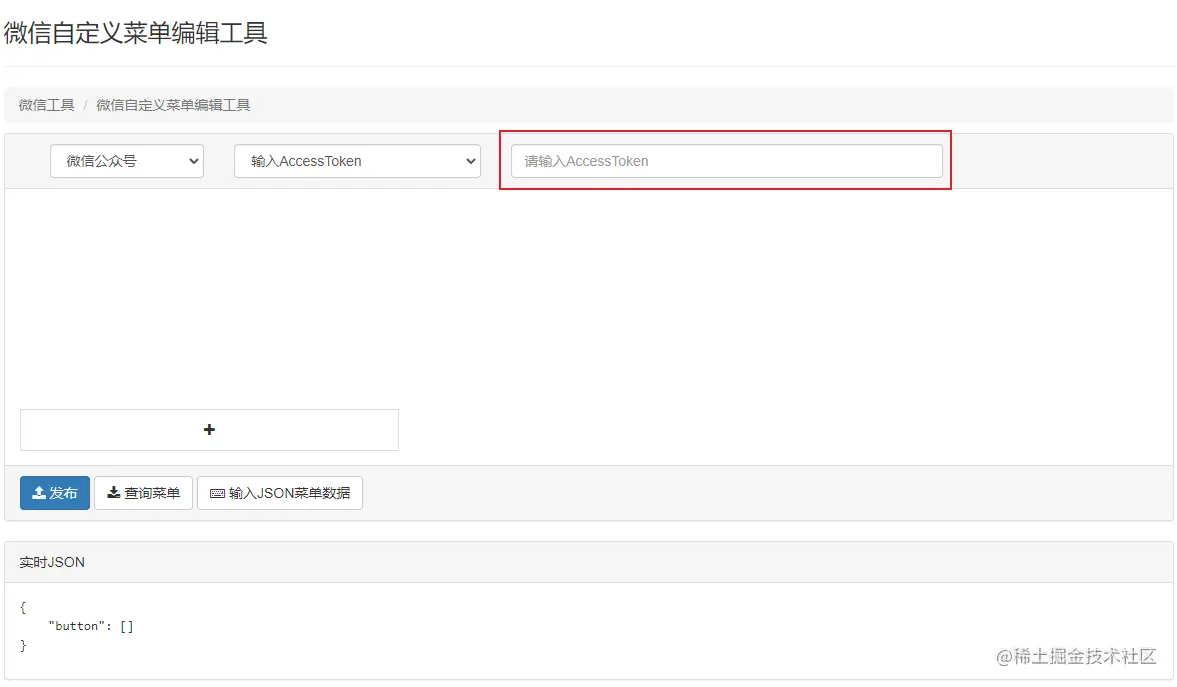The height and width of the screenshot is (687, 1177).
Task: Click the "button": [] JSON line
Action: (91, 626)
